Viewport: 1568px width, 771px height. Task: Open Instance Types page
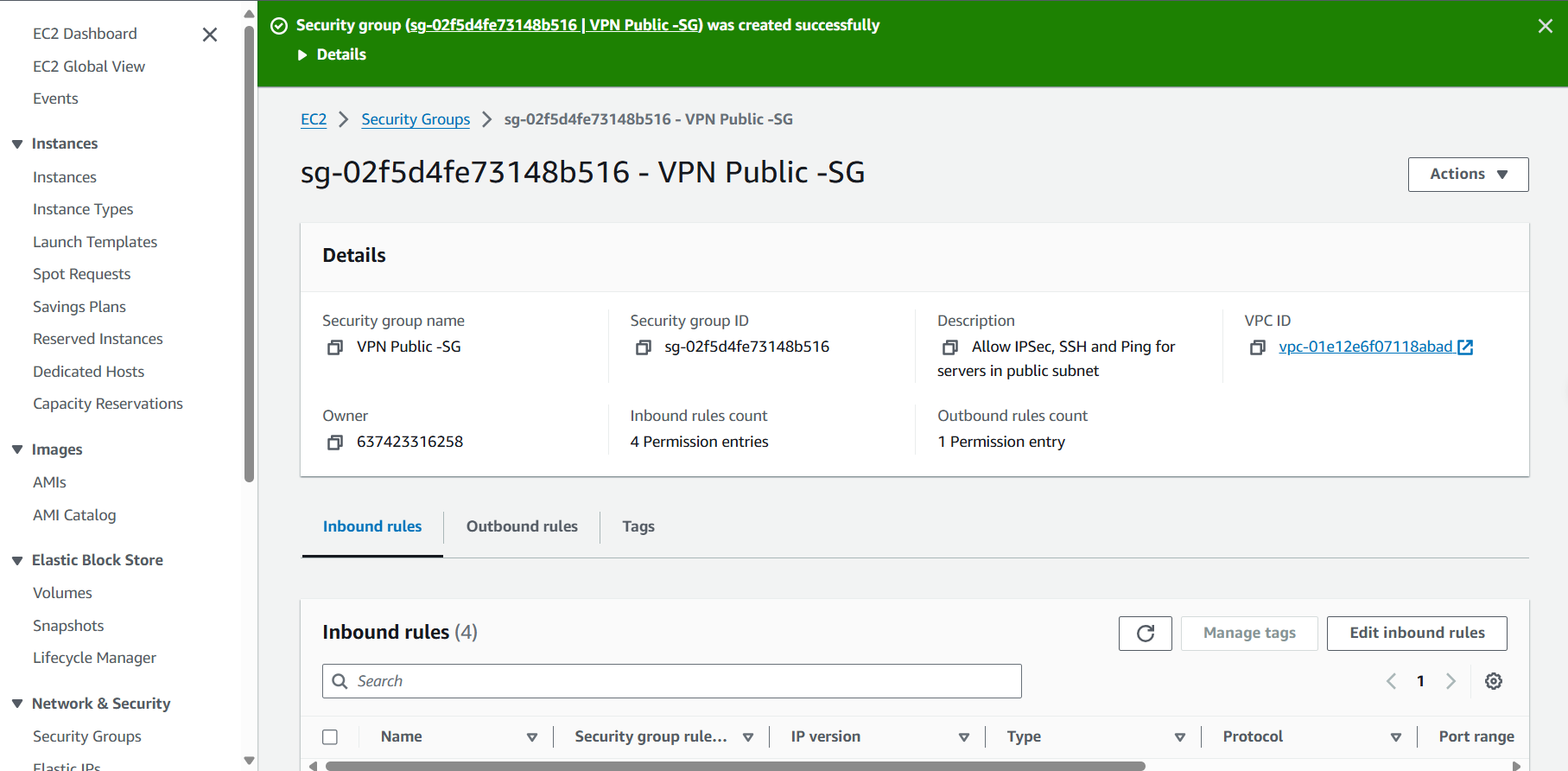[83, 209]
